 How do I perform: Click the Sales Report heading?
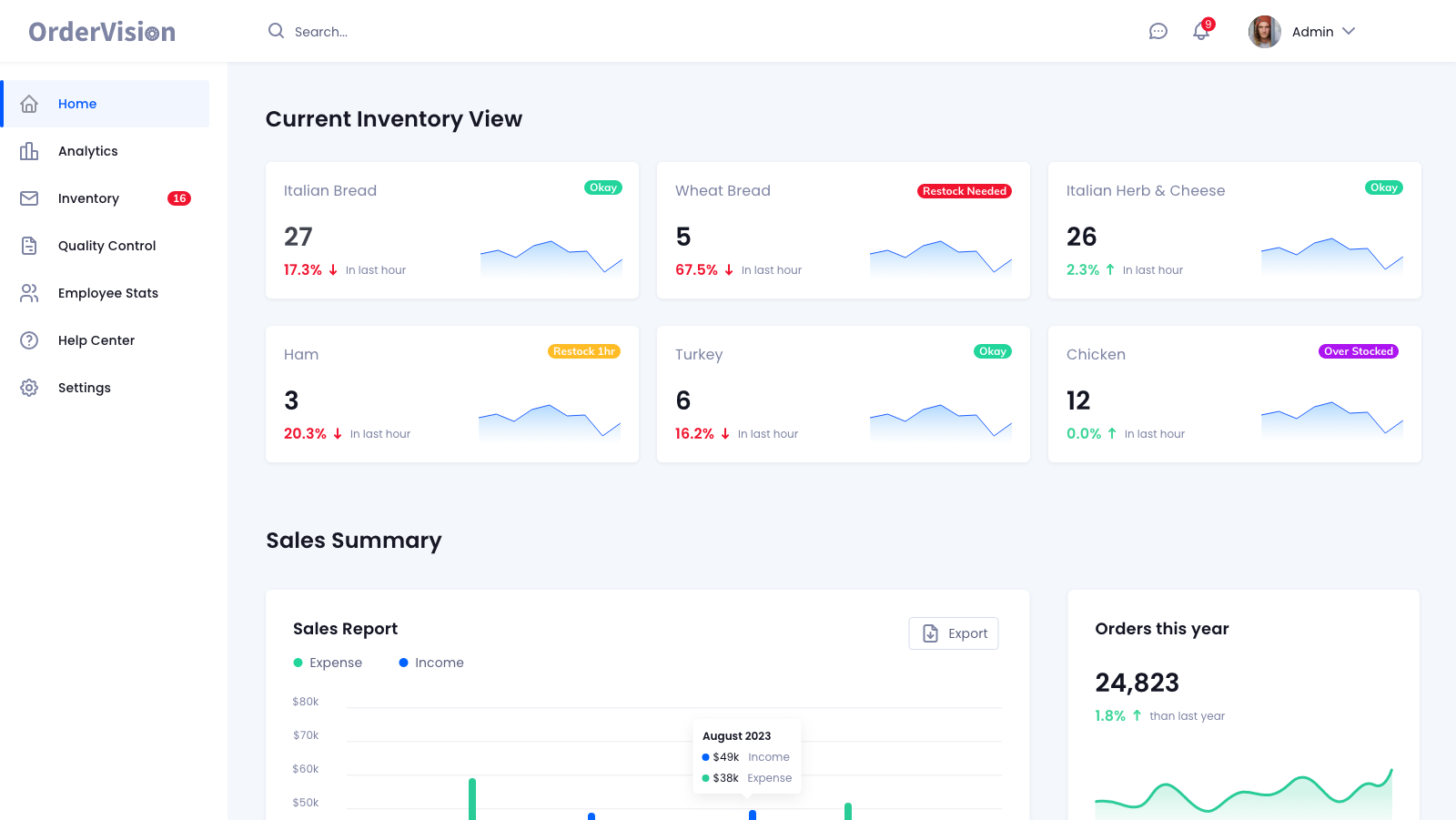[345, 629]
